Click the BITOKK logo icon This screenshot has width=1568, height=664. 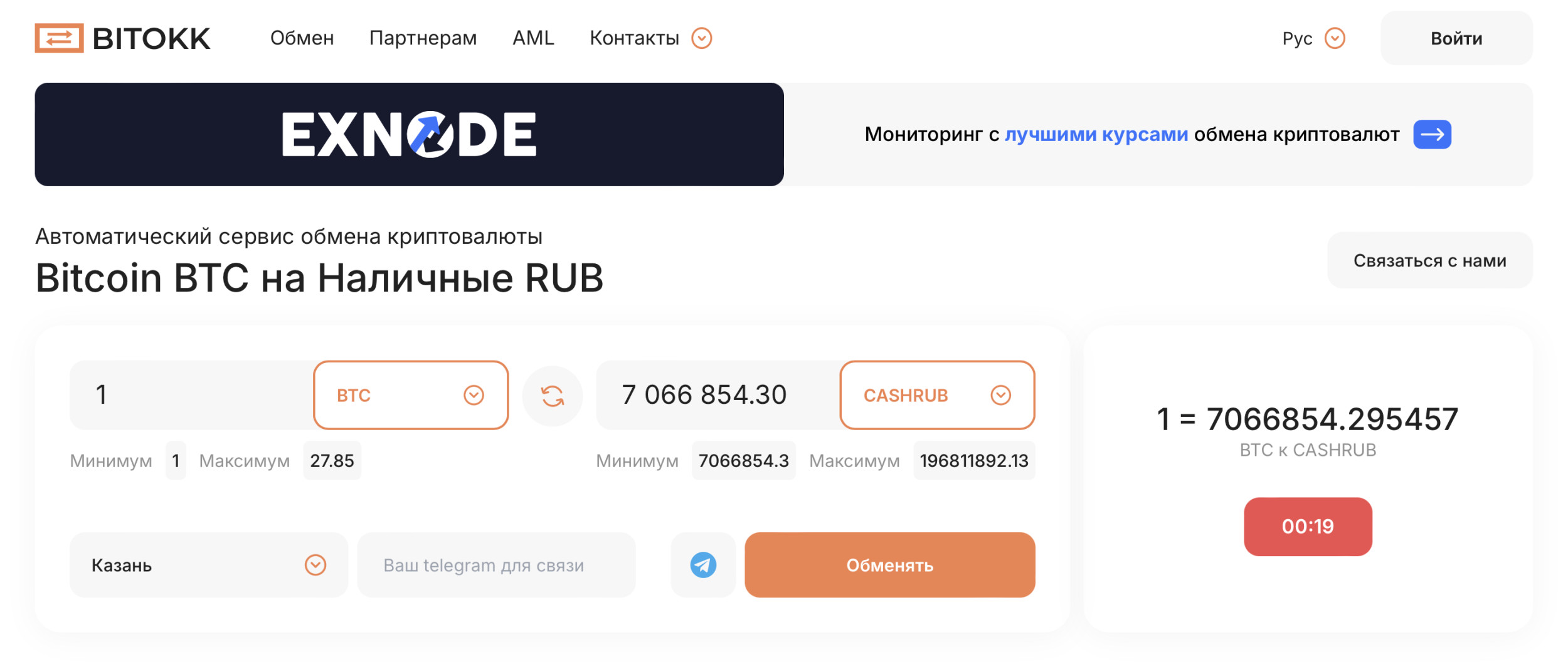coord(59,38)
